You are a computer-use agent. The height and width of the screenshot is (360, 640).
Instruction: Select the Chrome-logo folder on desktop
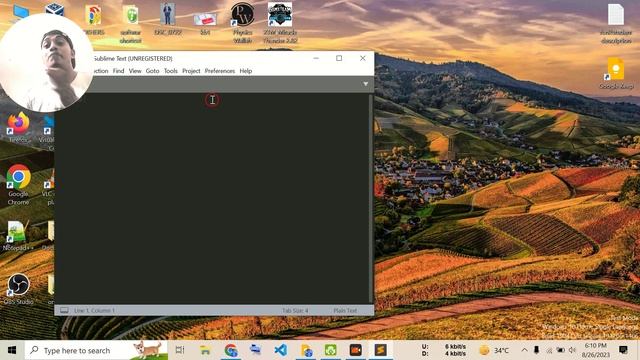94,19
